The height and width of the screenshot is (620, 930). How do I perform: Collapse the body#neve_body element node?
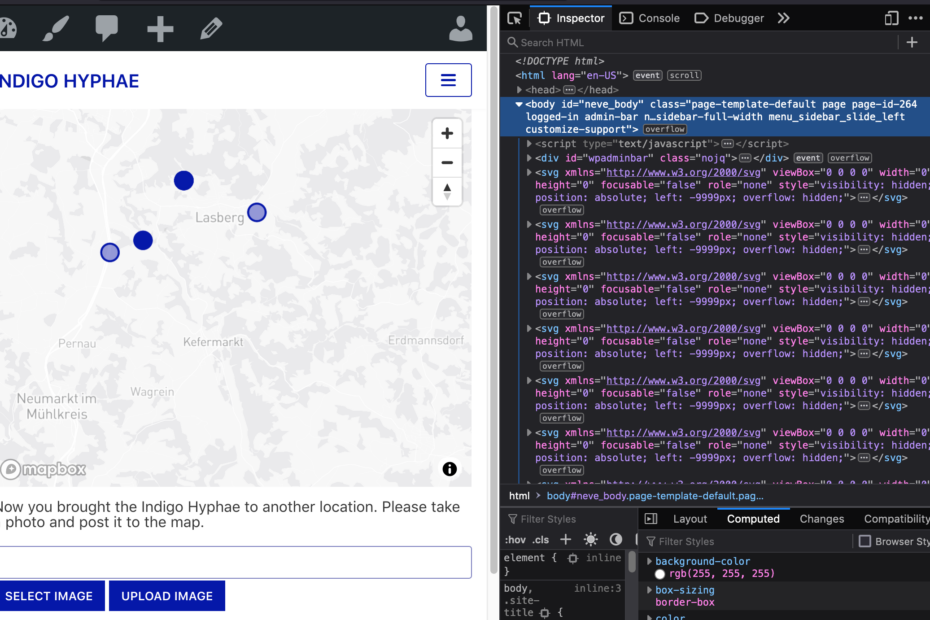point(519,104)
